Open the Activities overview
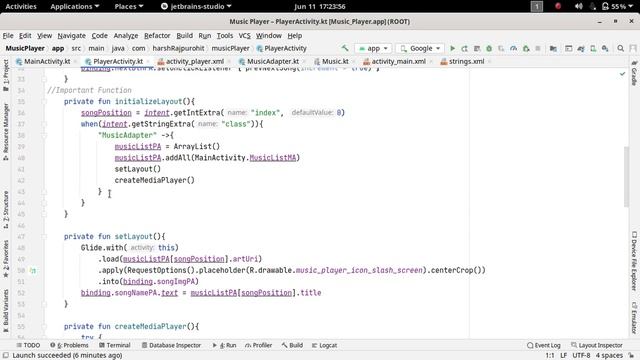Image resolution: width=640 pixels, height=360 pixels. [x=21, y=6]
